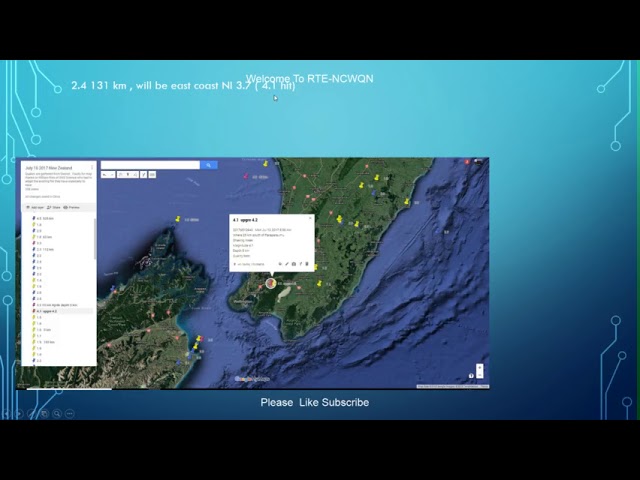Select the add marker map tool
Screen dimensions: 640x480
(x=128, y=175)
